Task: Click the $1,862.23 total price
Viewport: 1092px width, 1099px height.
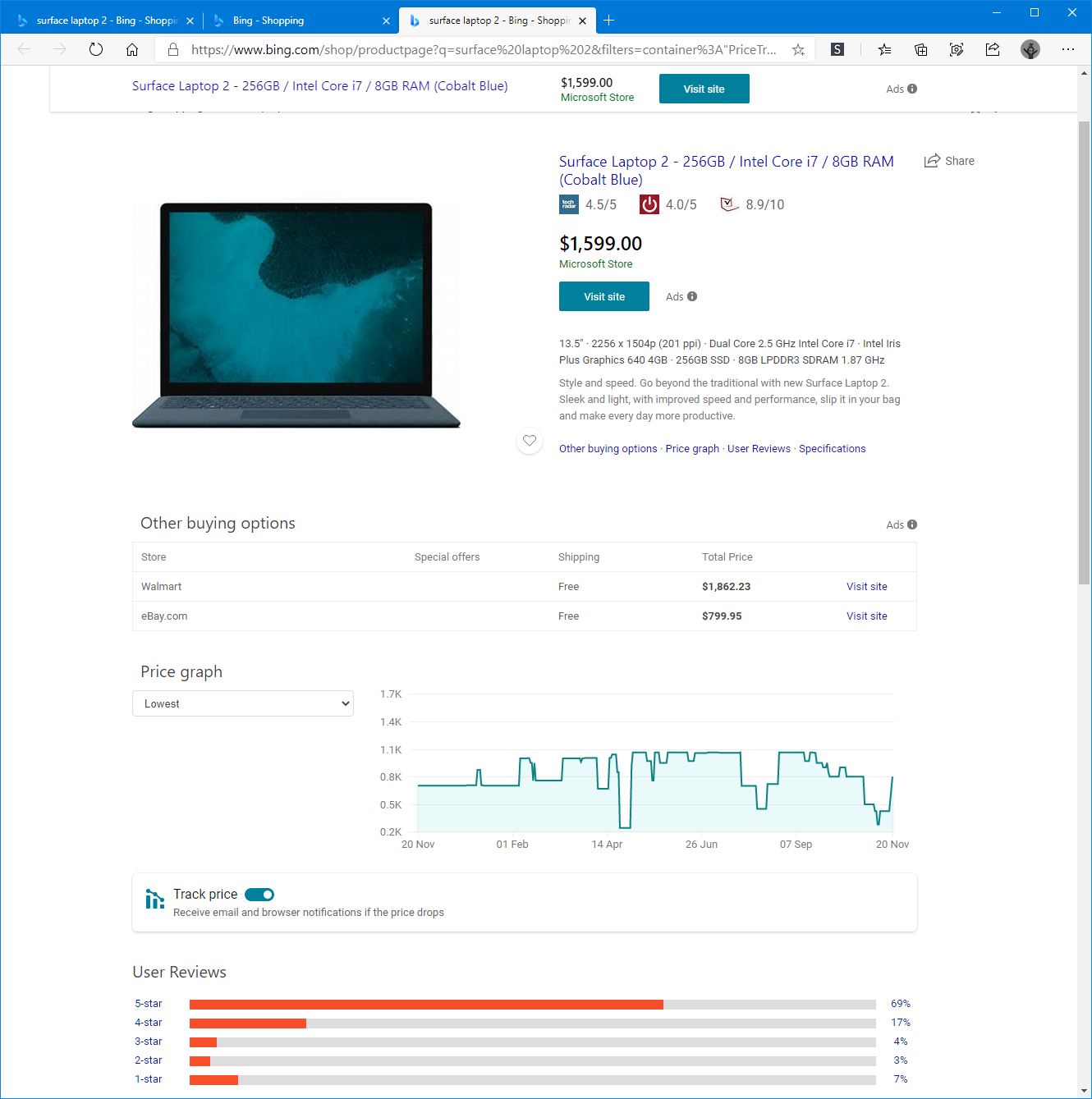Action: [x=727, y=587]
